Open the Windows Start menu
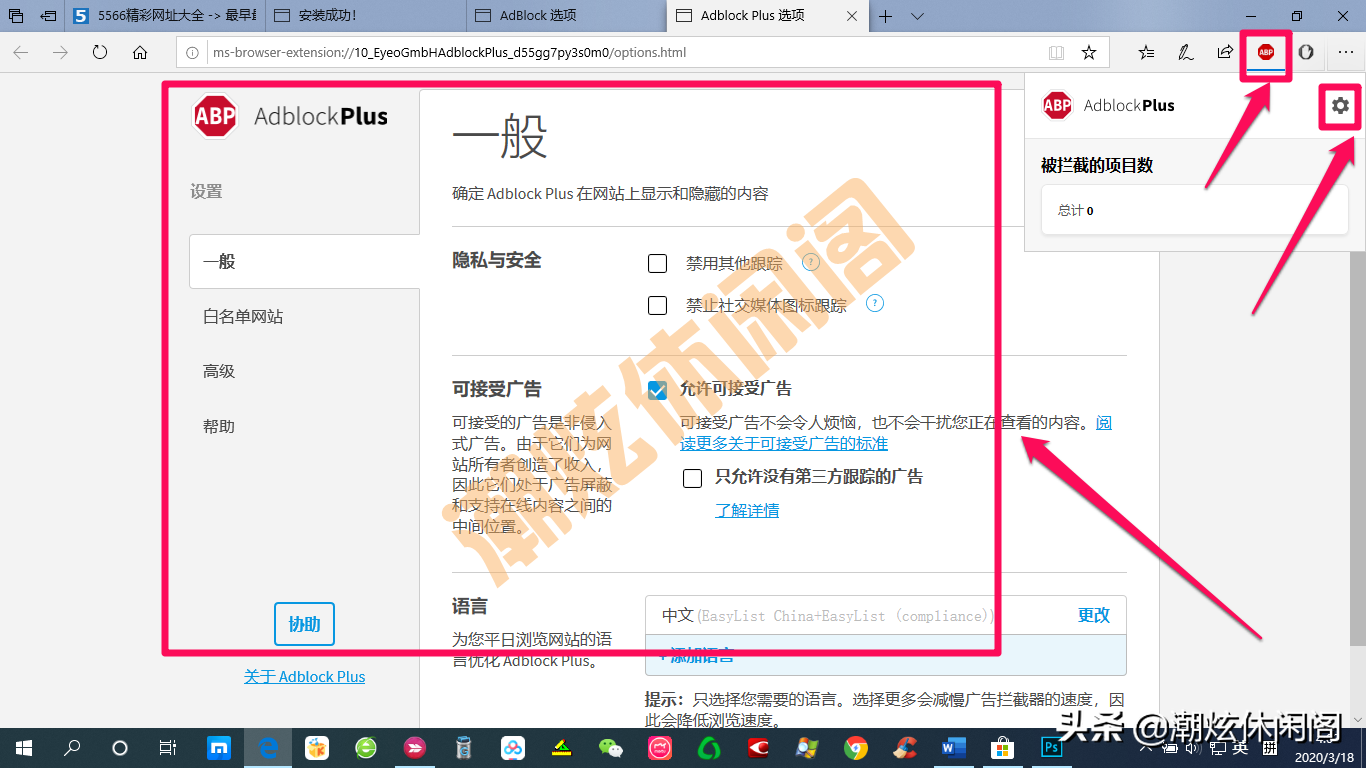1366x768 pixels. (x=24, y=748)
